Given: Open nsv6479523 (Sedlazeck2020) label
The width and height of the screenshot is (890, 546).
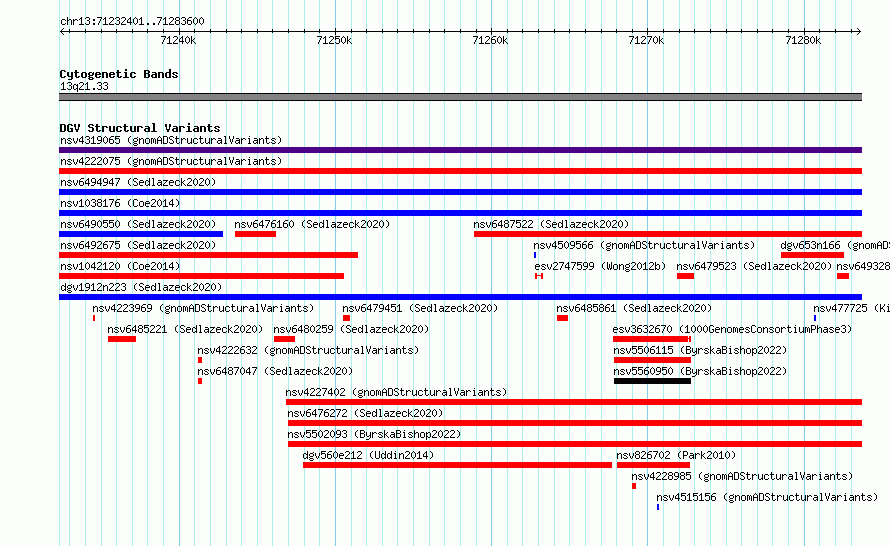Looking at the screenshot, I should tap(754, 266).
